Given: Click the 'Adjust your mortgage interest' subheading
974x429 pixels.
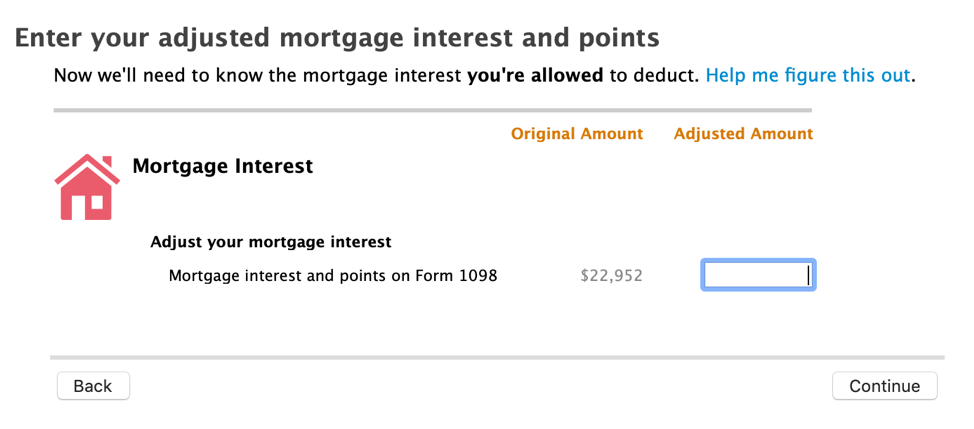Looking at the screenshot, I should point(271,242).
